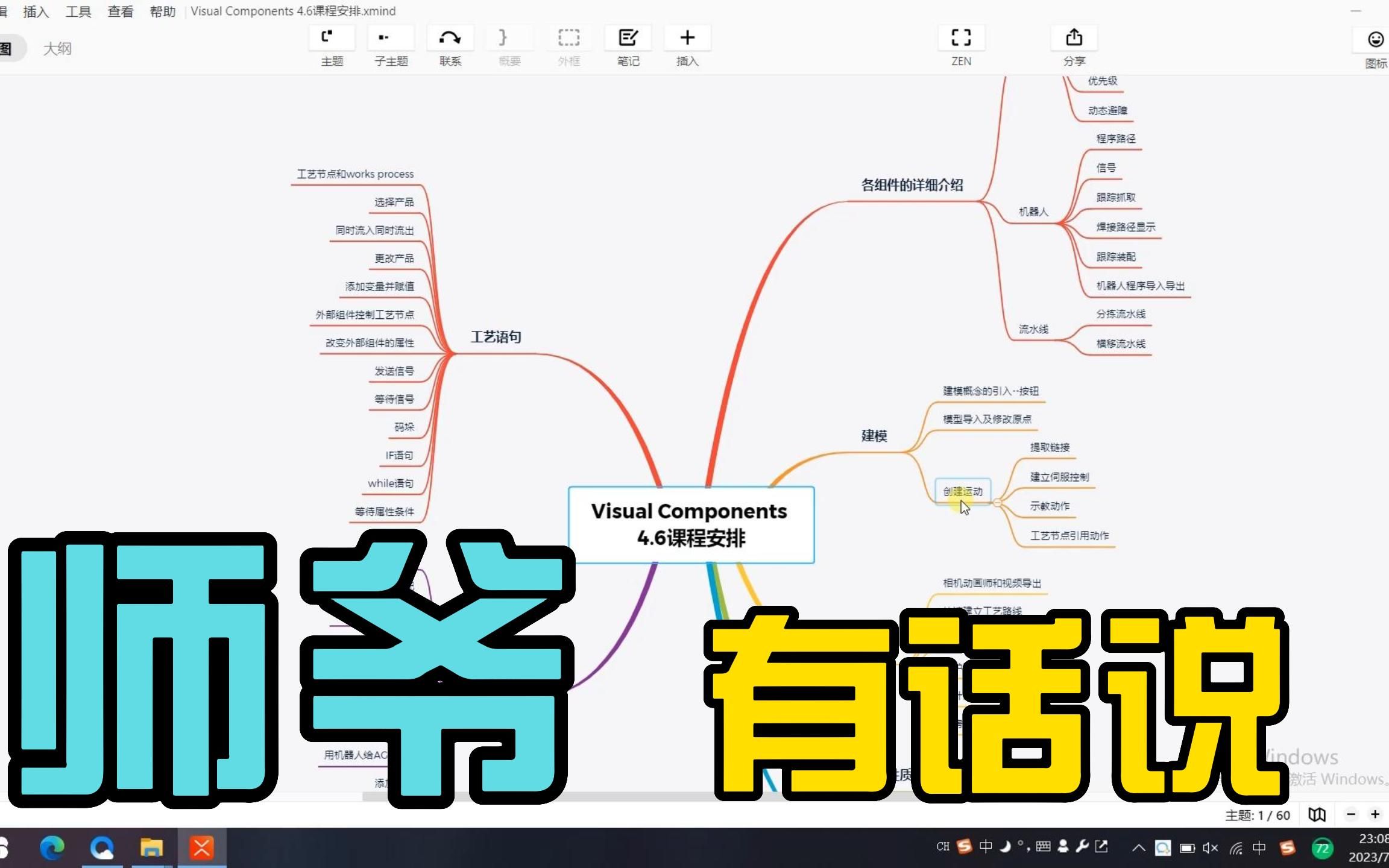1389x868 pixels.
Task: Open the 分享 share options
Action: click(x=1074, y=46)
